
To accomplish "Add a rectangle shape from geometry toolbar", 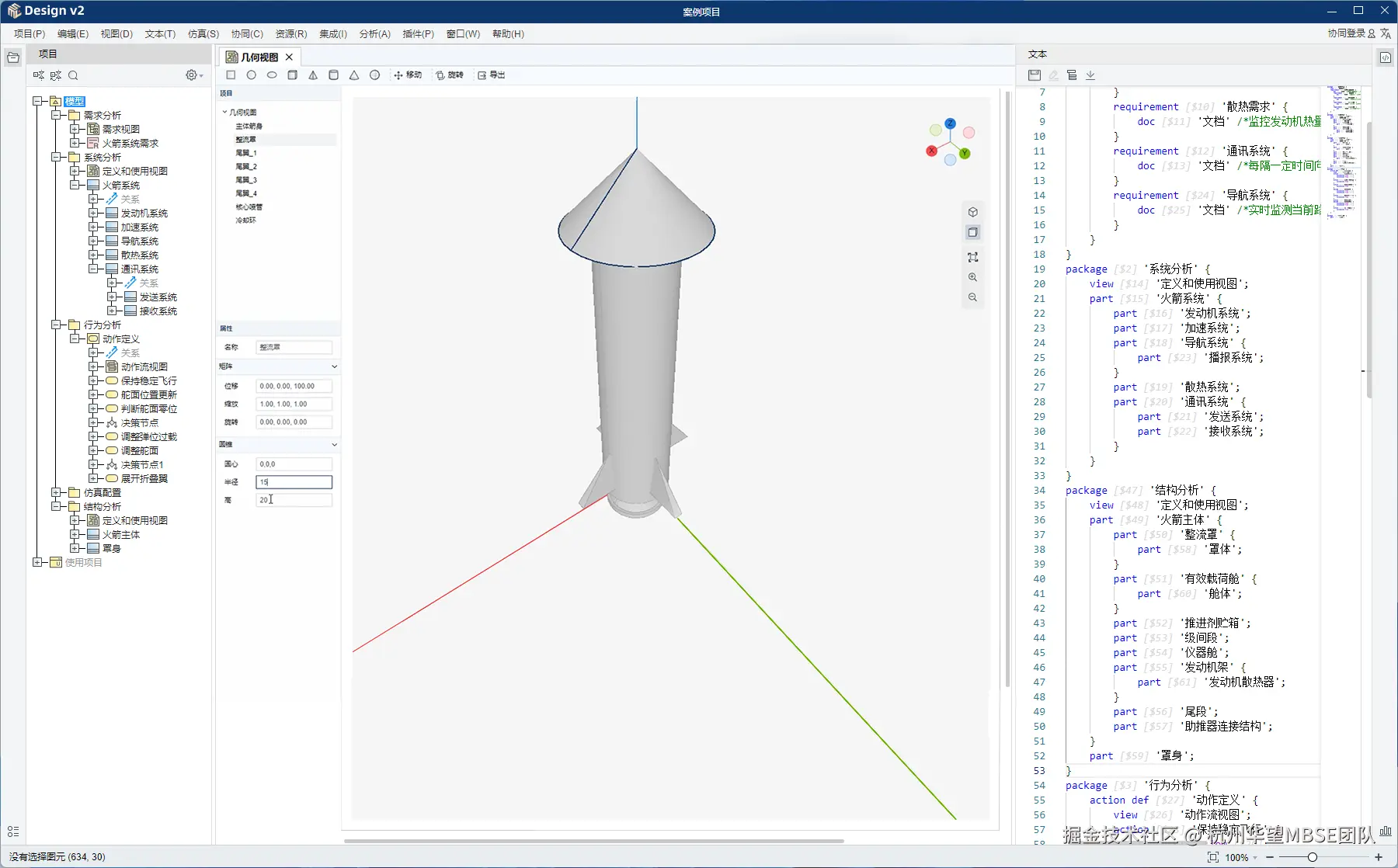I will (x=231, y=75).
